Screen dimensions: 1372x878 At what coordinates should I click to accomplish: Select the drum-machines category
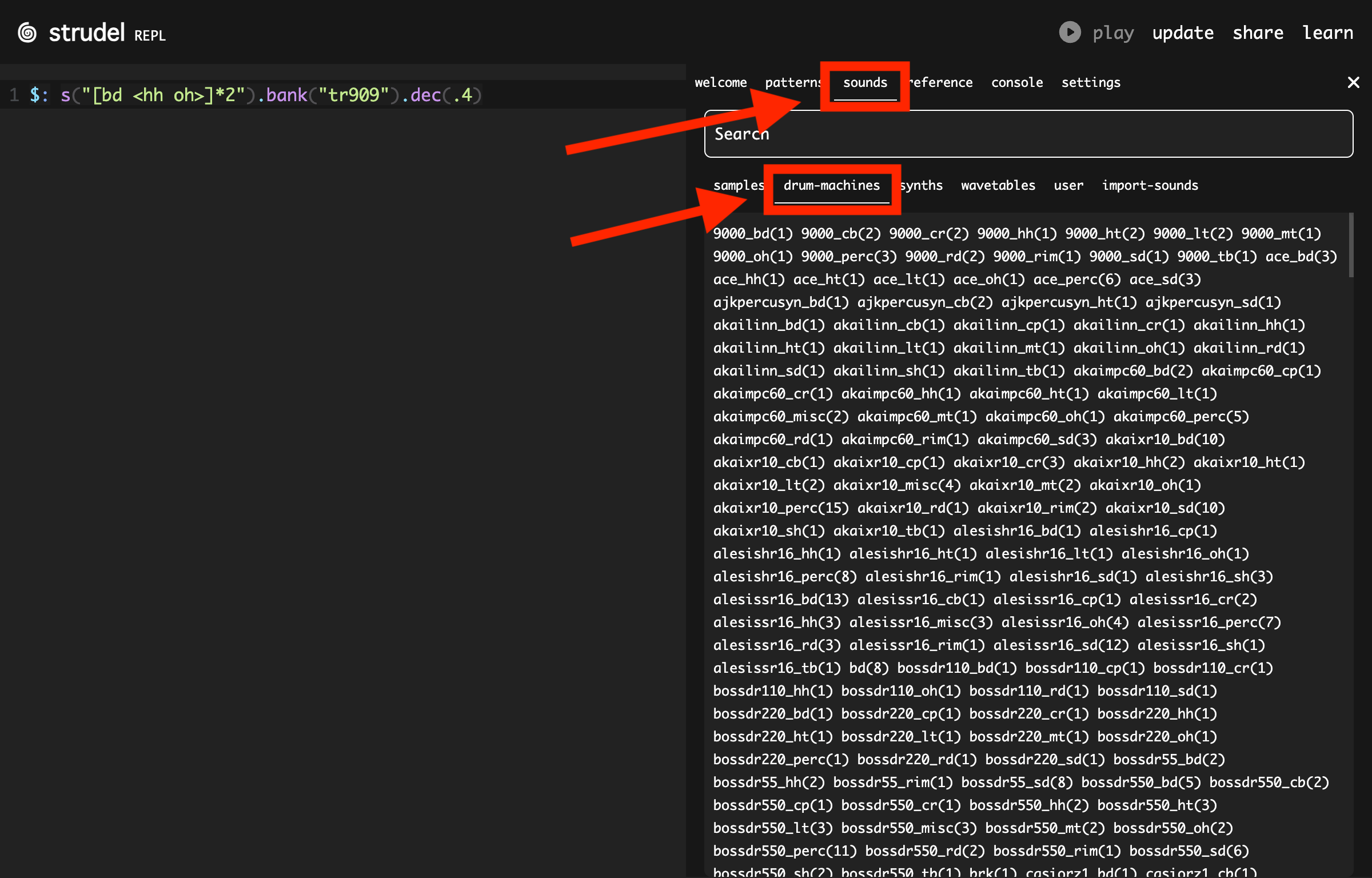(x=831, y=185)
